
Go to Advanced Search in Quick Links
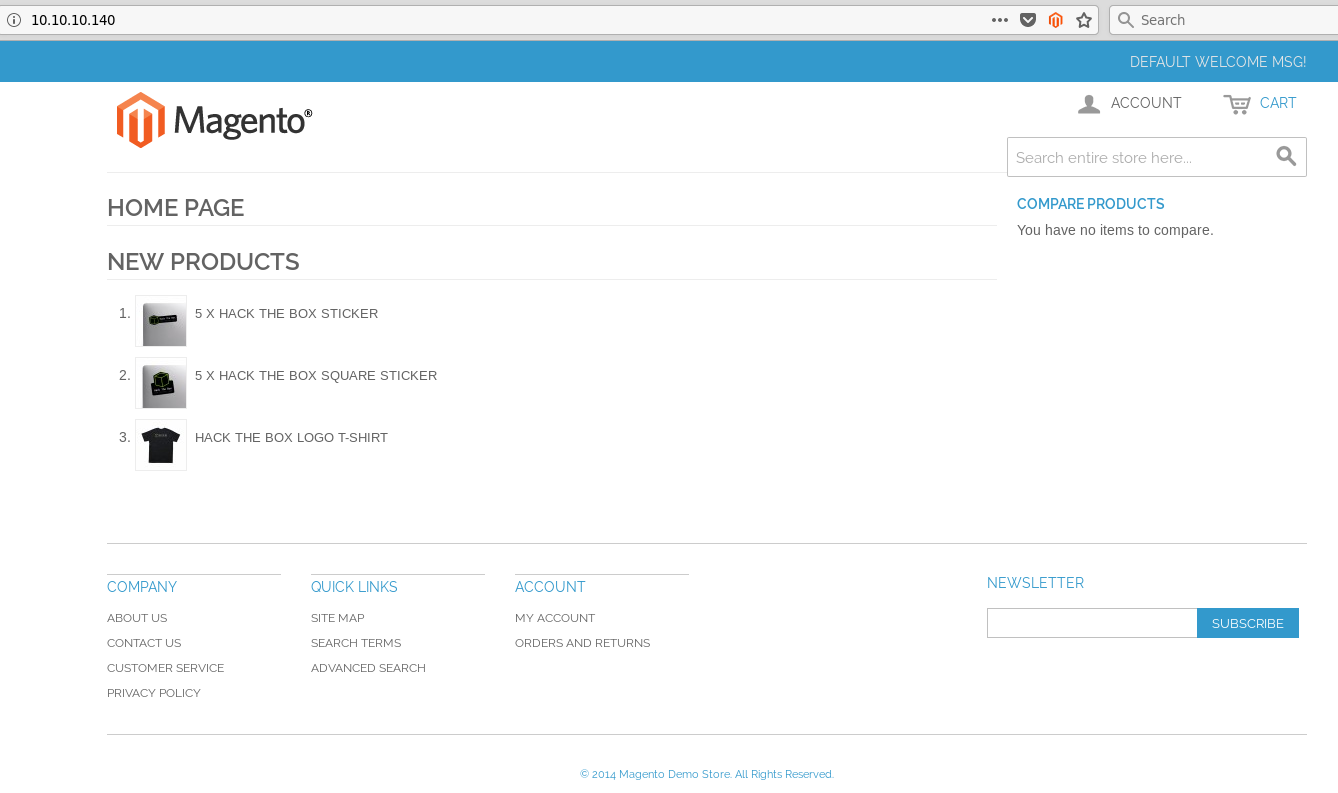(368, 668)
